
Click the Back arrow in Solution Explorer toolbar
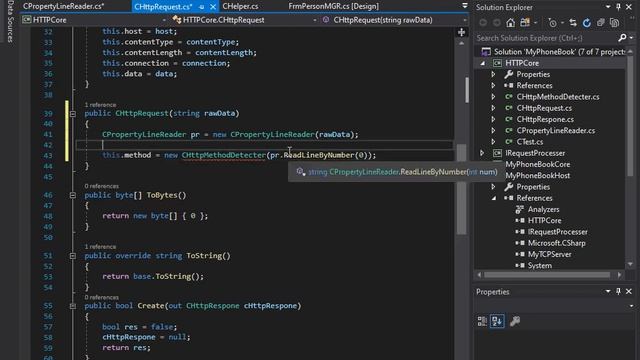click(x=483, y=23)
